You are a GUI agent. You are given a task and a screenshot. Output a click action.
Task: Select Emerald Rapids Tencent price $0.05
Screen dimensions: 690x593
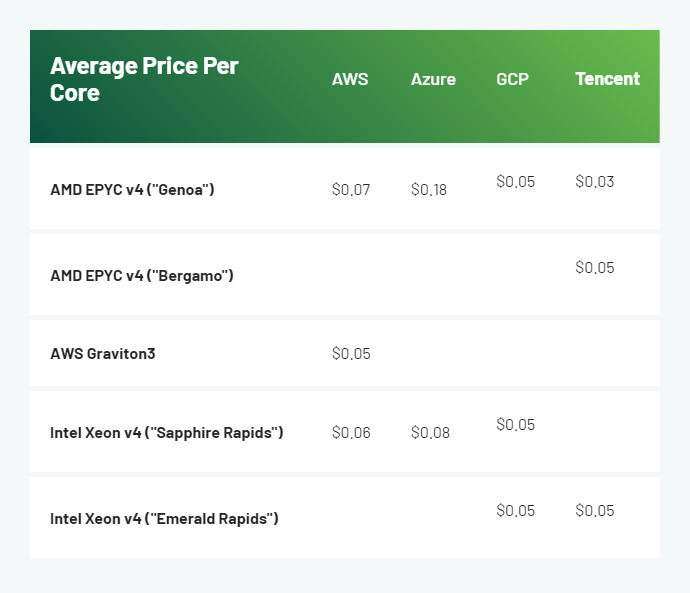[595, 511]
